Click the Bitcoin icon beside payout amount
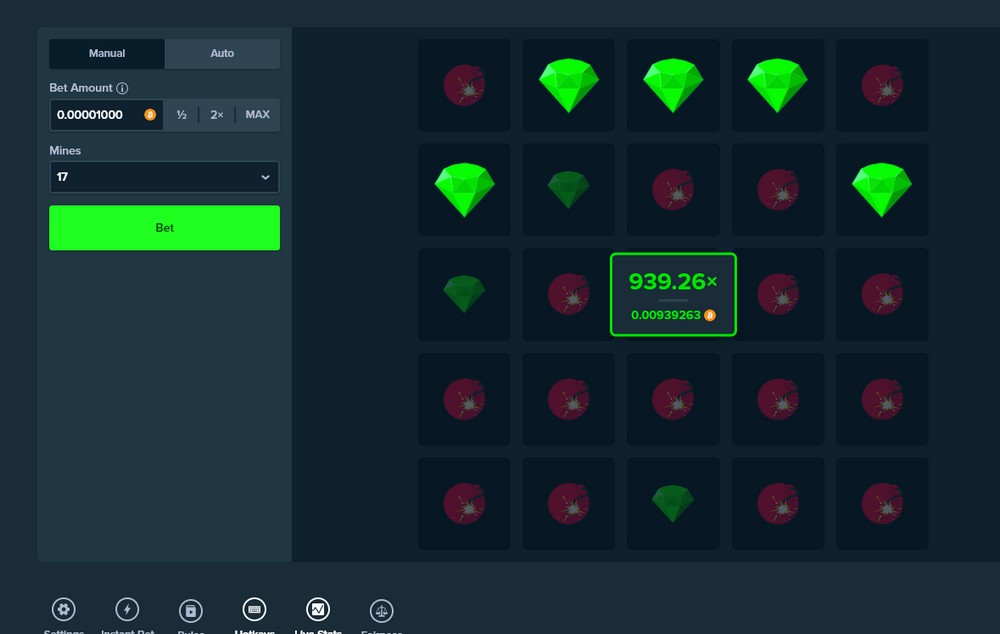 pos(710,315)
